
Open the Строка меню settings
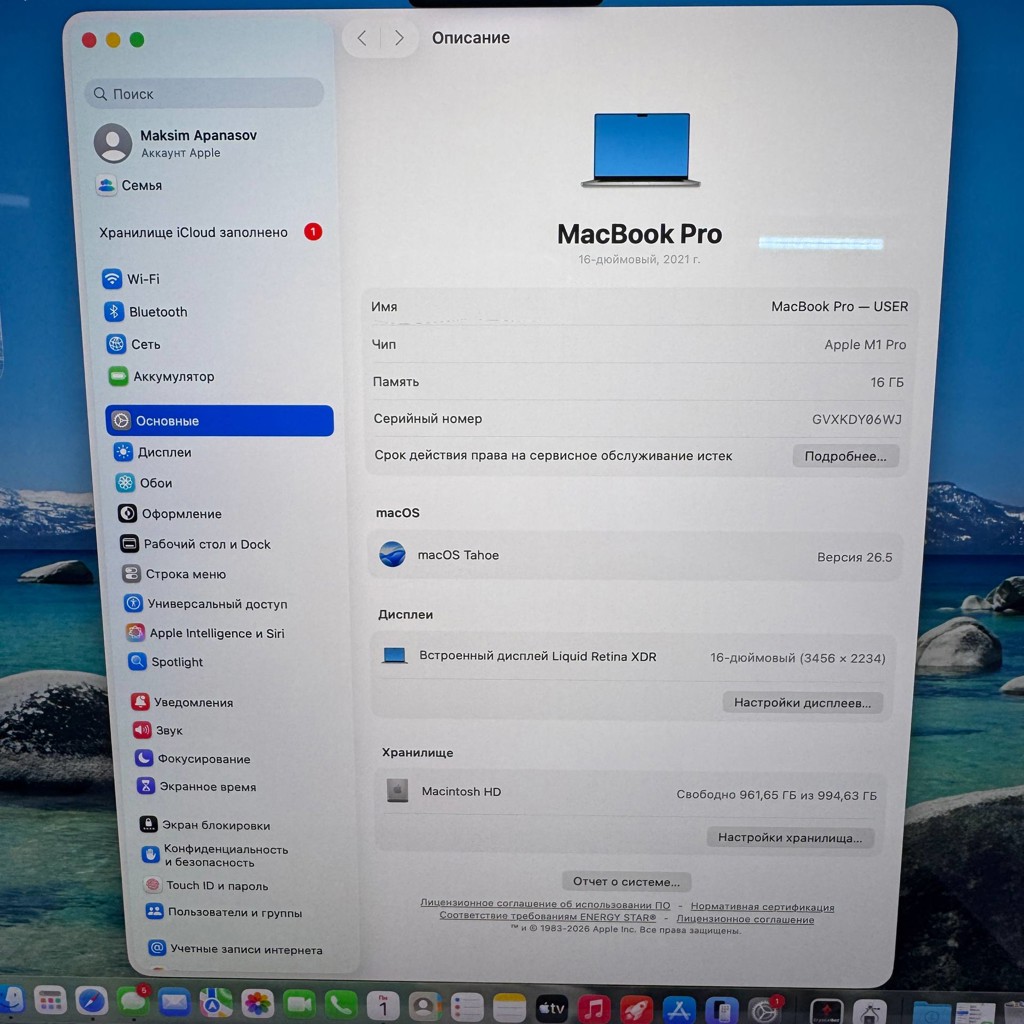[174, 574]
